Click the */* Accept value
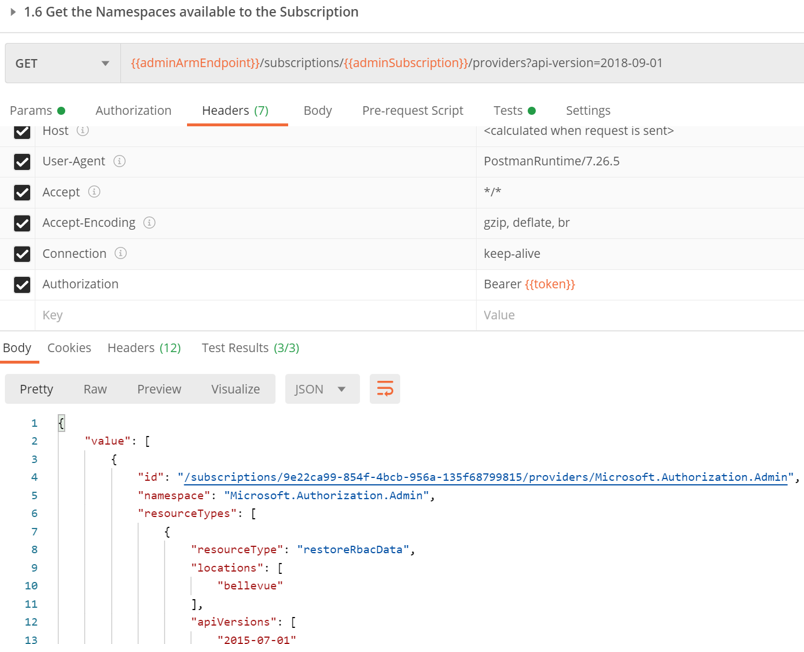 pyautogui.click(x=492, y=192)
